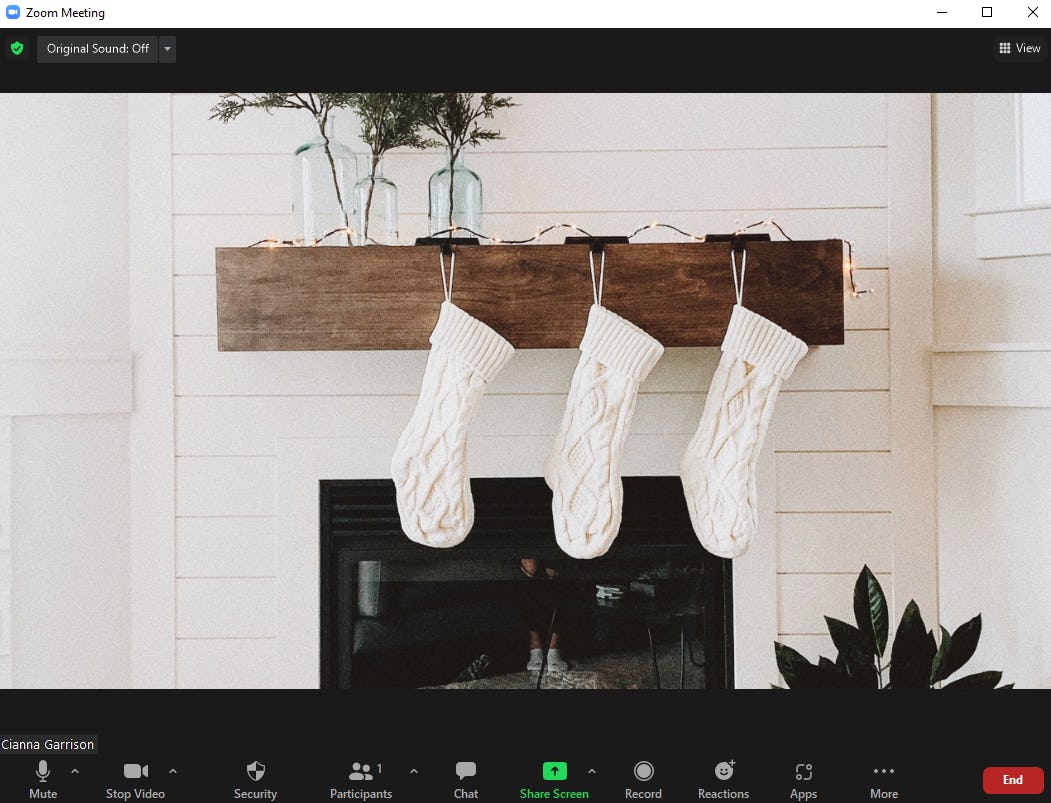The width and height of the screenshot is (1051, 803).
Task: Open the Original Sound dropdown arrow
Action: [x=167, y=48]
